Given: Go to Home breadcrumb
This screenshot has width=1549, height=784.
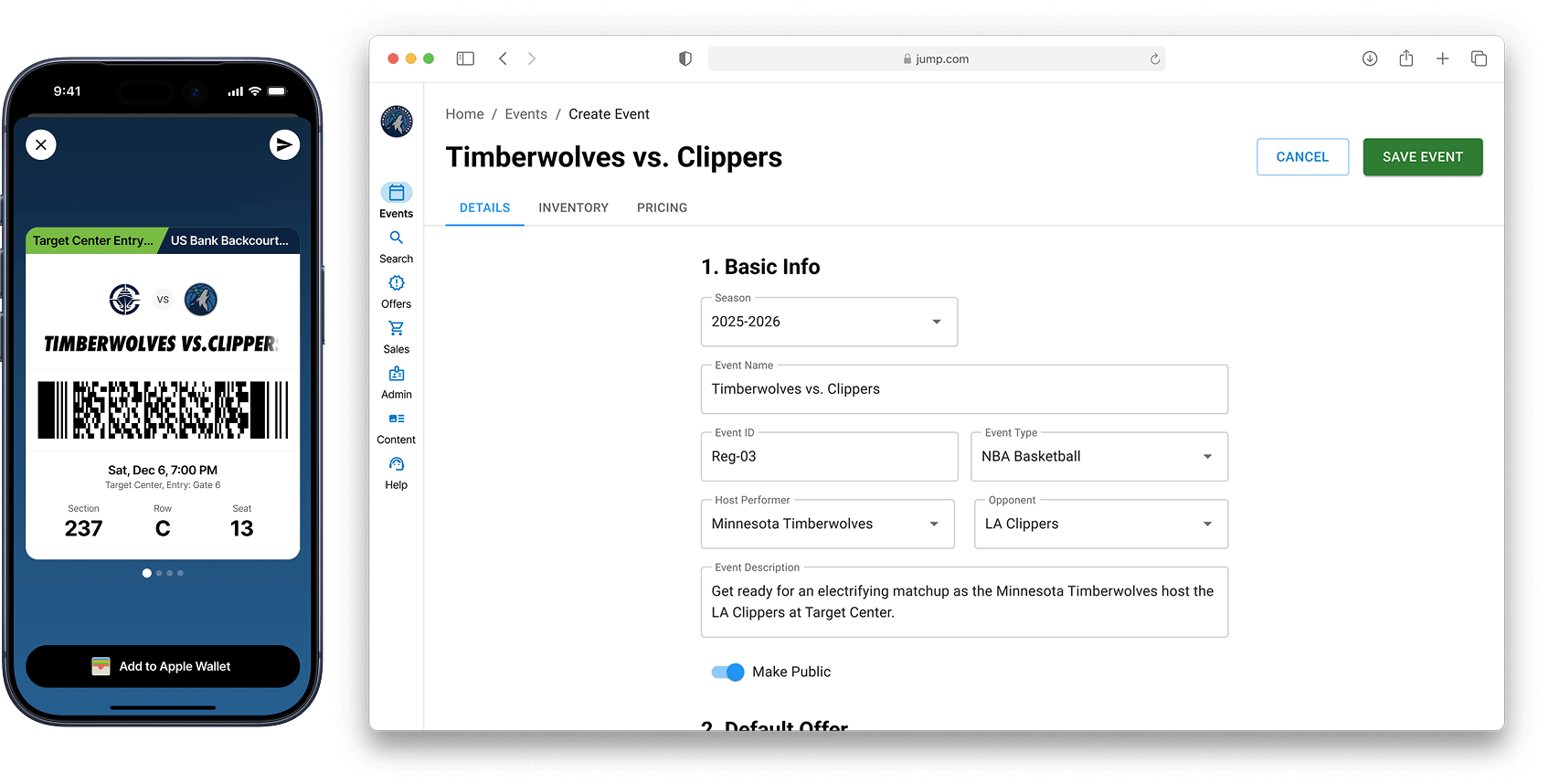Looking at the screenshot, I should [464, 114].
